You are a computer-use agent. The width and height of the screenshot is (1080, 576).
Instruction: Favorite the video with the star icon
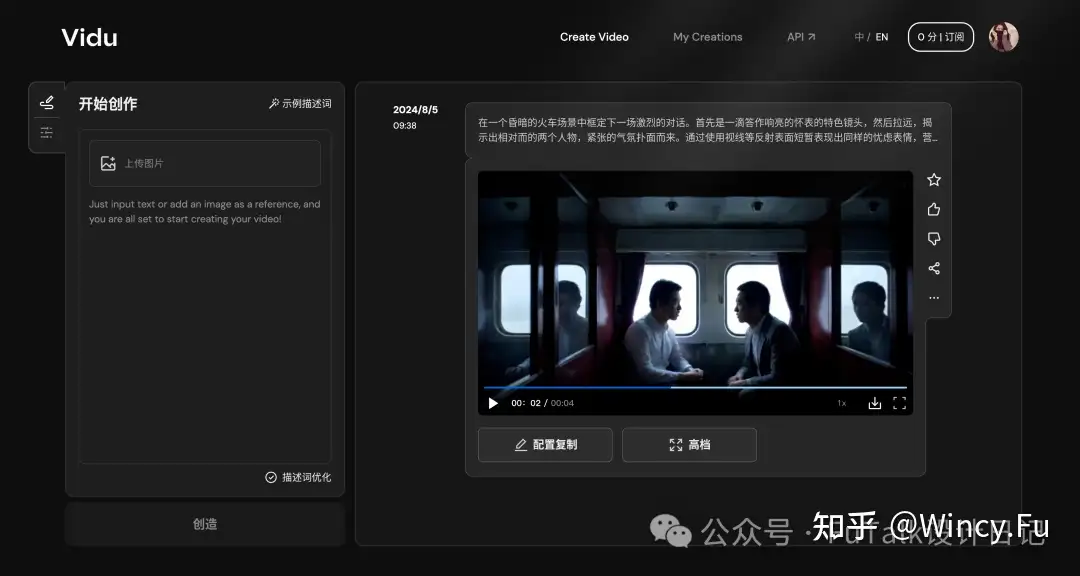[x=933, y=179]
